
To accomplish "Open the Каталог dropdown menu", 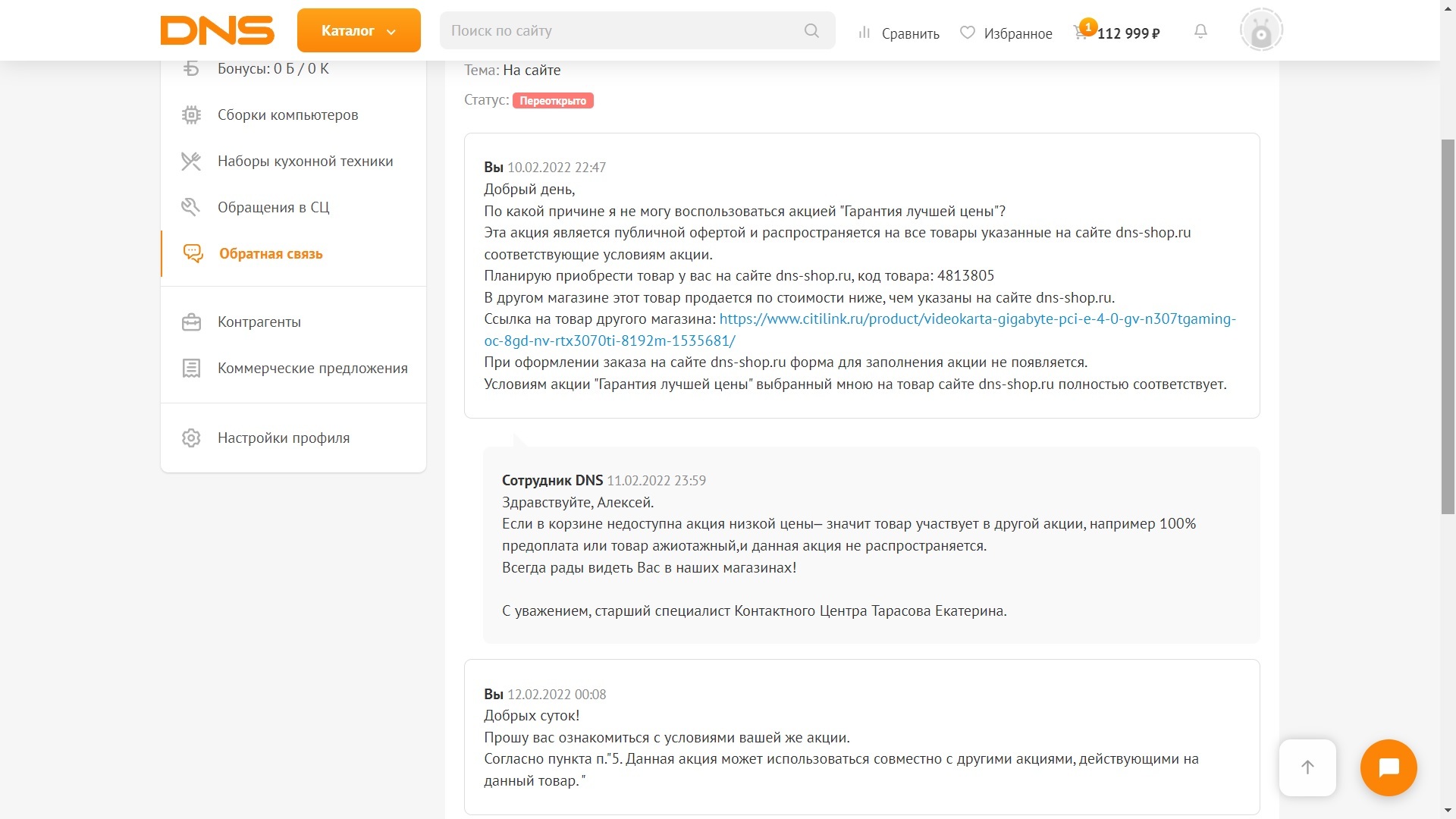I will [x=359, y=30].
